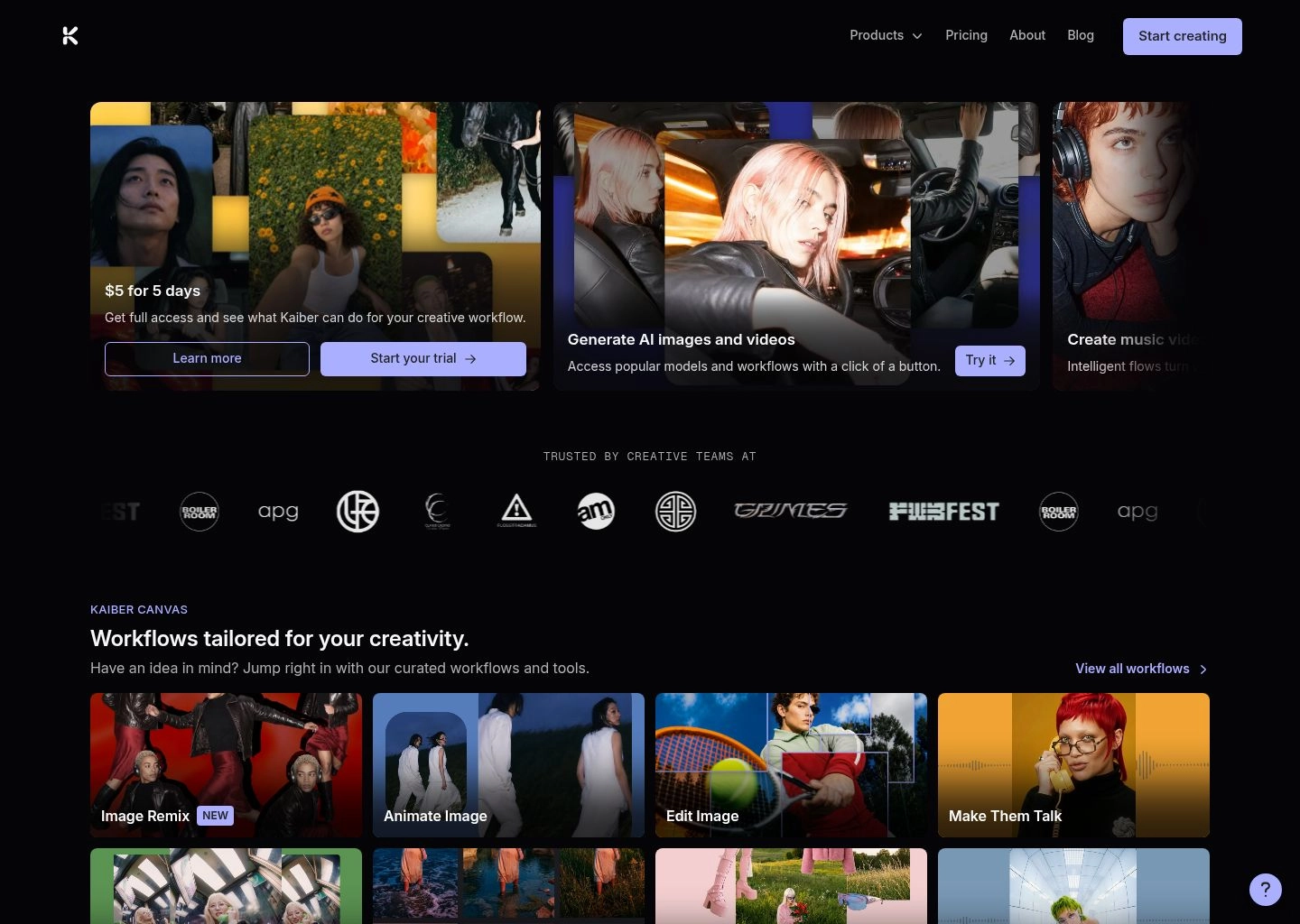Open the Animate Image workflow
The image size is (1300, 924).
click(x=508, y=765)
